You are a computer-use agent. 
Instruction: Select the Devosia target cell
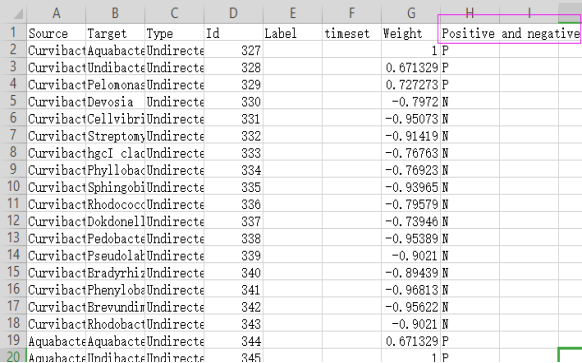pyautogui.click(x=115, y=101)
